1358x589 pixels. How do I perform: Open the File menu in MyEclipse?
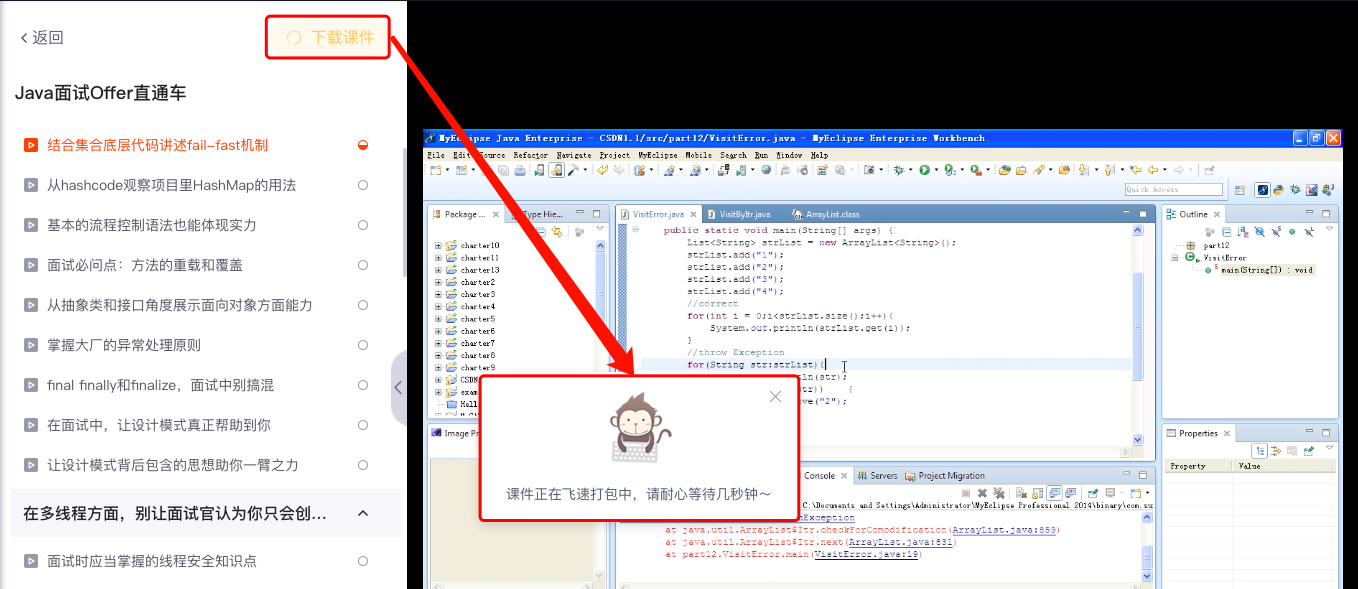(436, 155)
